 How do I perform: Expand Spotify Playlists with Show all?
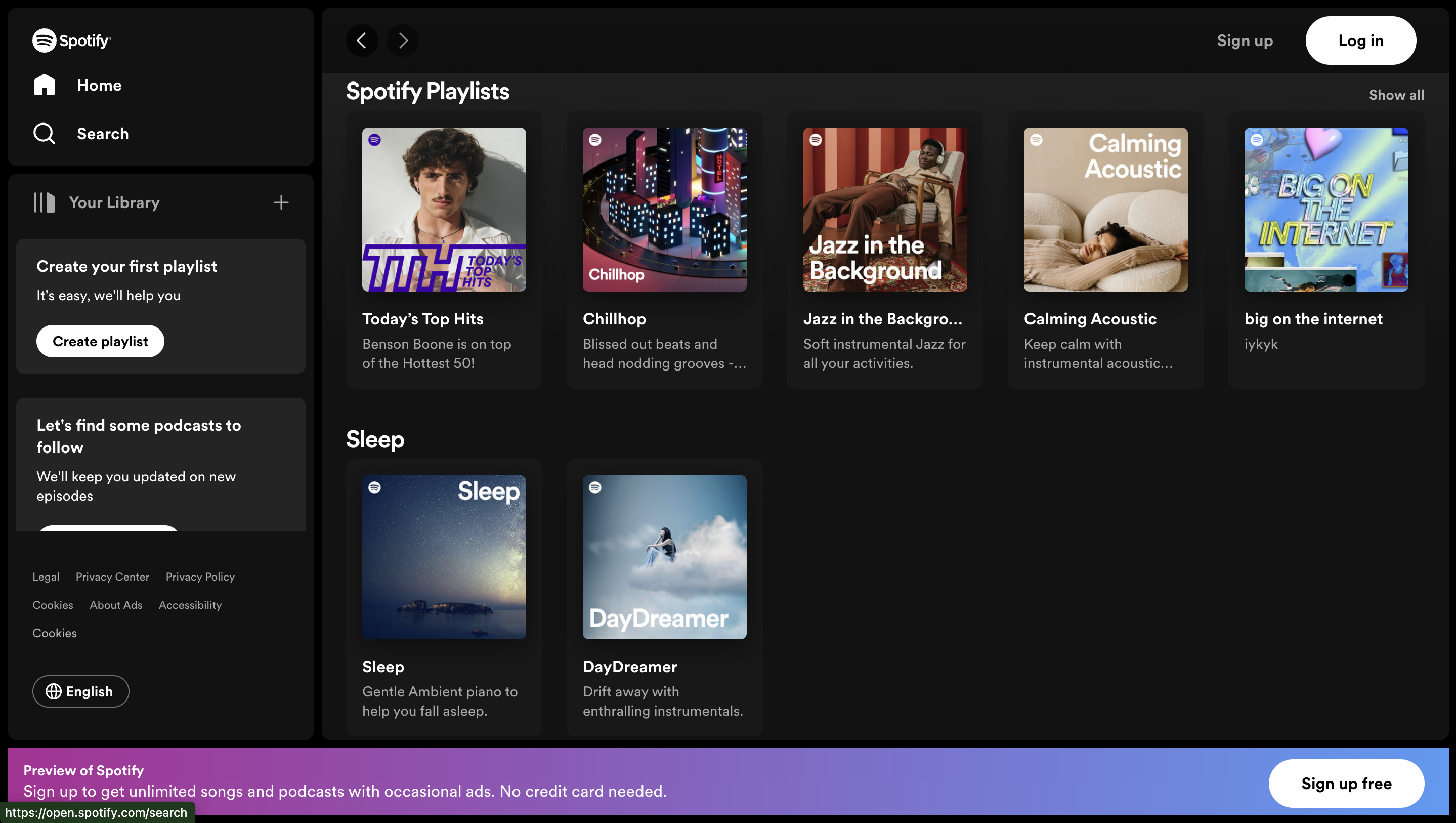[x=1396, y=95]
